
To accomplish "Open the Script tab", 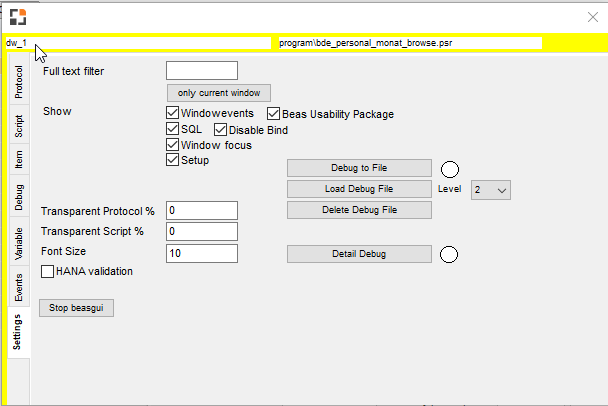I will click(18, 125).
